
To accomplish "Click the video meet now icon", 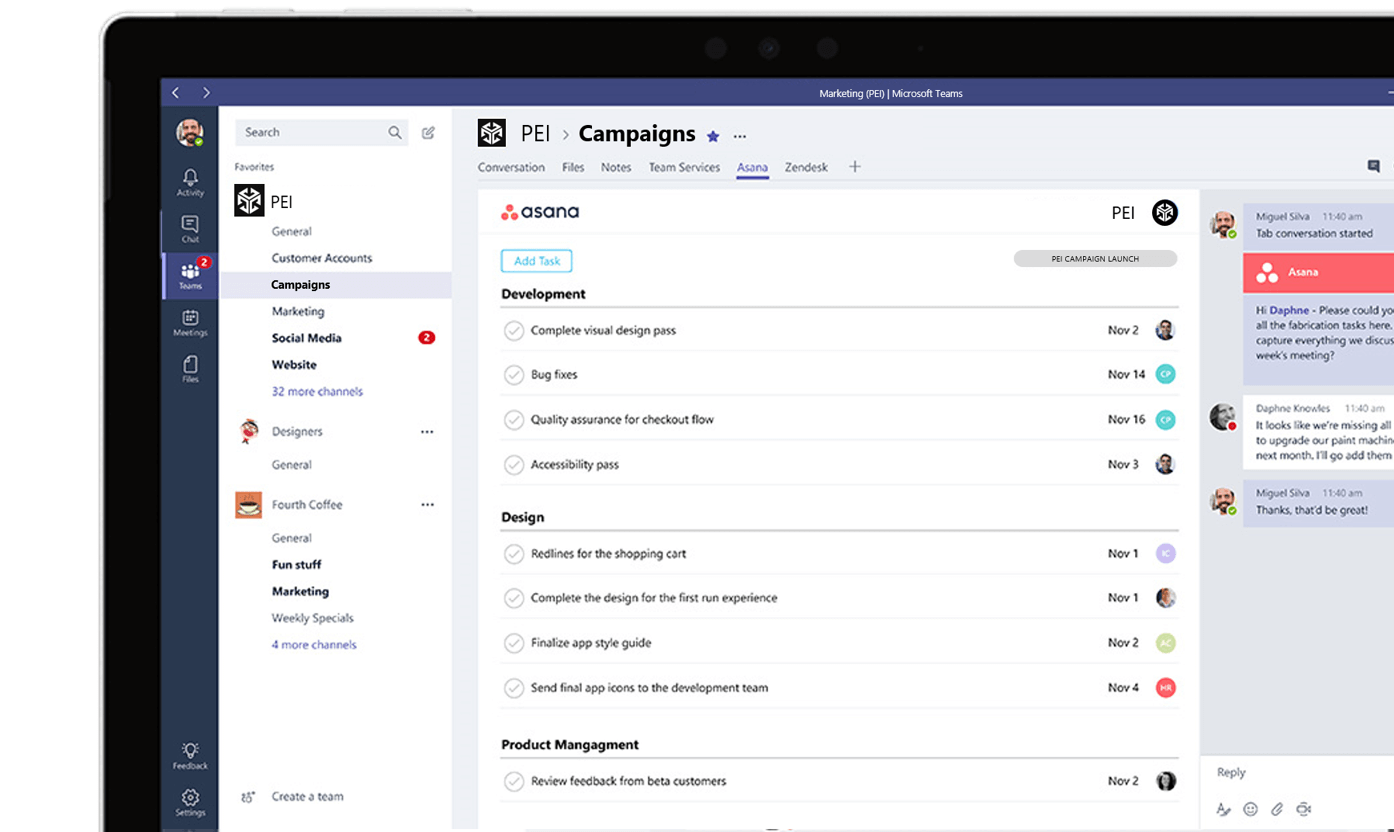I will pos(1303,809).
